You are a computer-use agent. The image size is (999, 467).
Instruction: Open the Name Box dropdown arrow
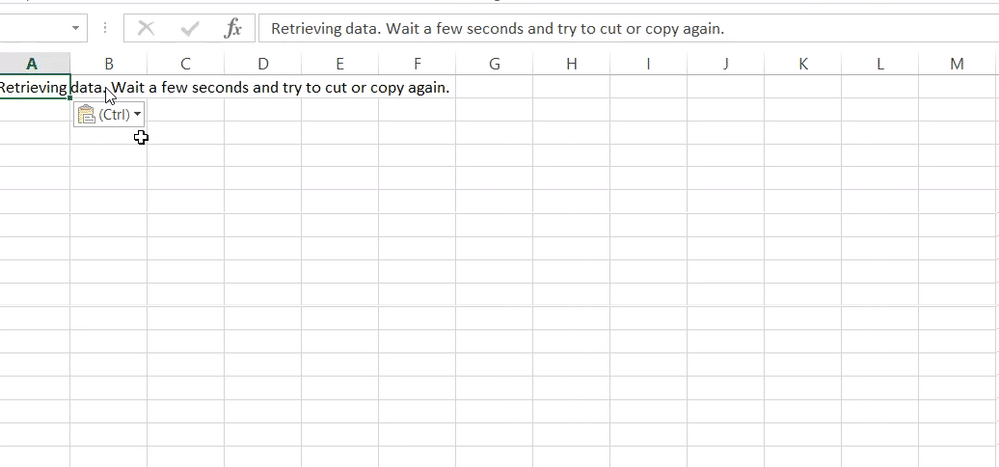76,29
